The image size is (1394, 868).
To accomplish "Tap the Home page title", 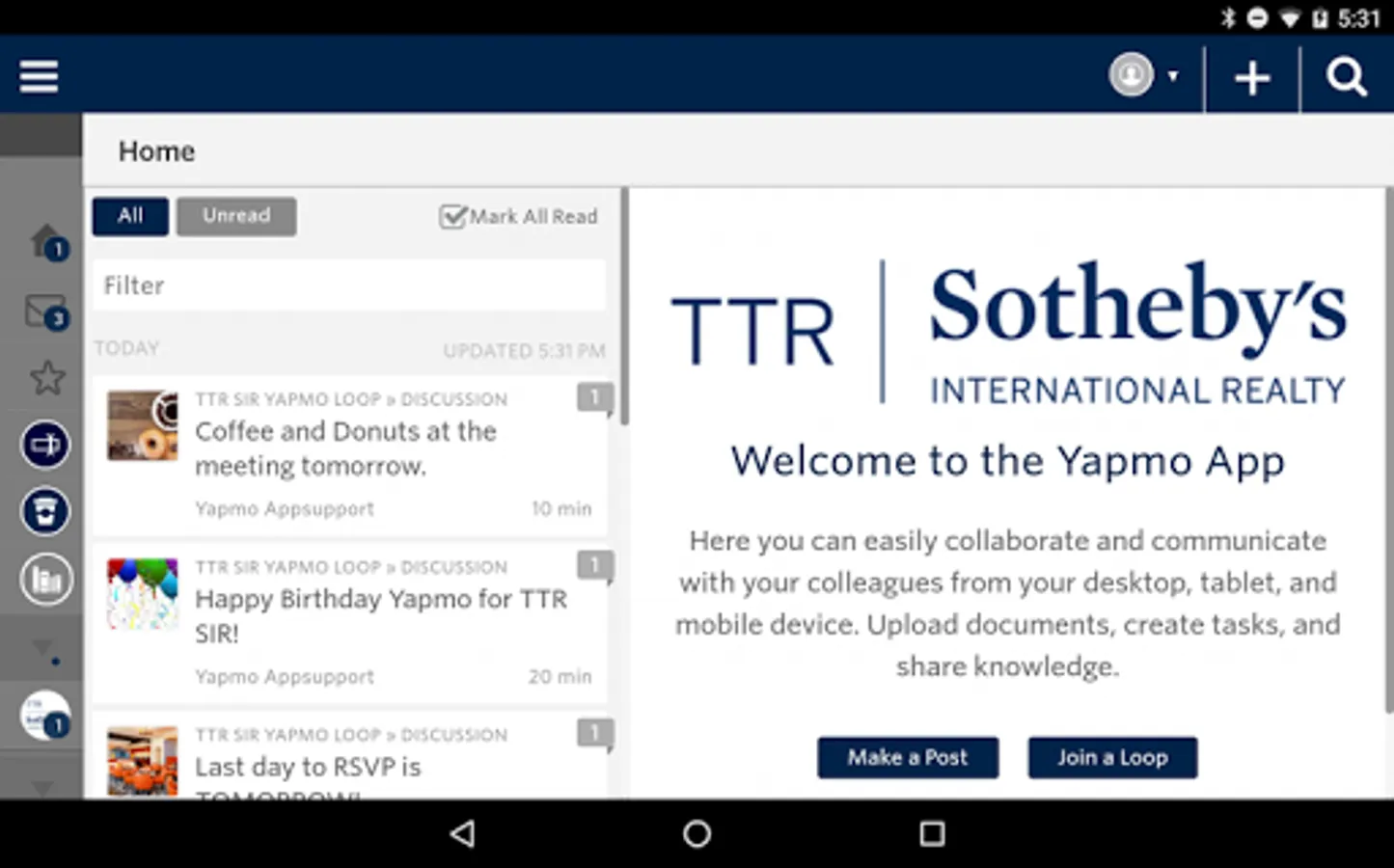I will point(156,151).
